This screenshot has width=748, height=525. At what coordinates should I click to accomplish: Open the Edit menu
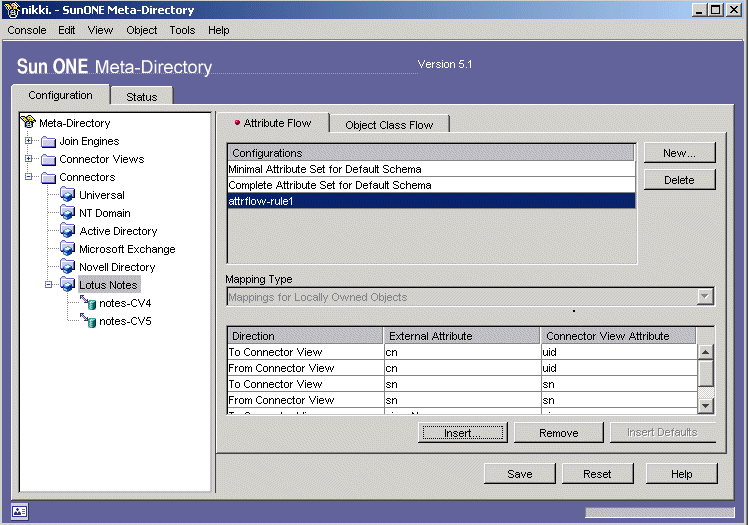click(67, 30)
